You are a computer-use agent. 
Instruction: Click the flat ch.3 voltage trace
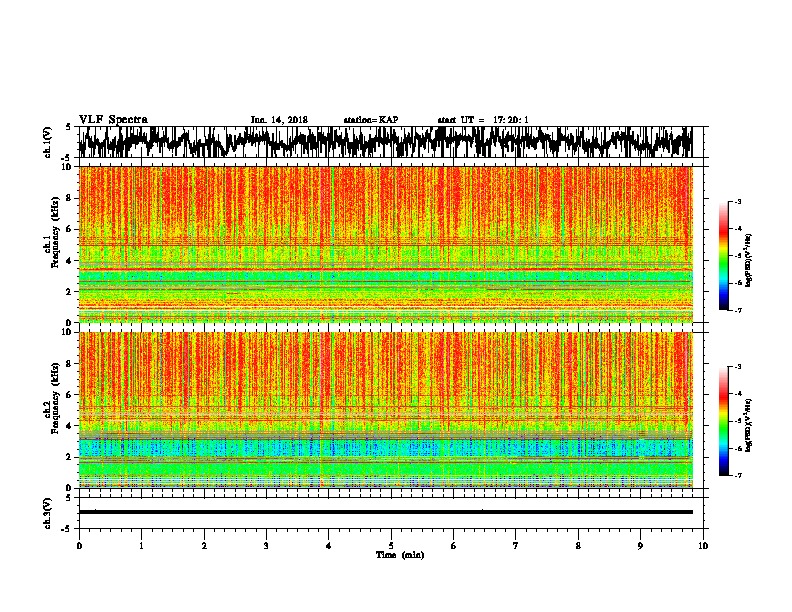click(x=385, y=512)
